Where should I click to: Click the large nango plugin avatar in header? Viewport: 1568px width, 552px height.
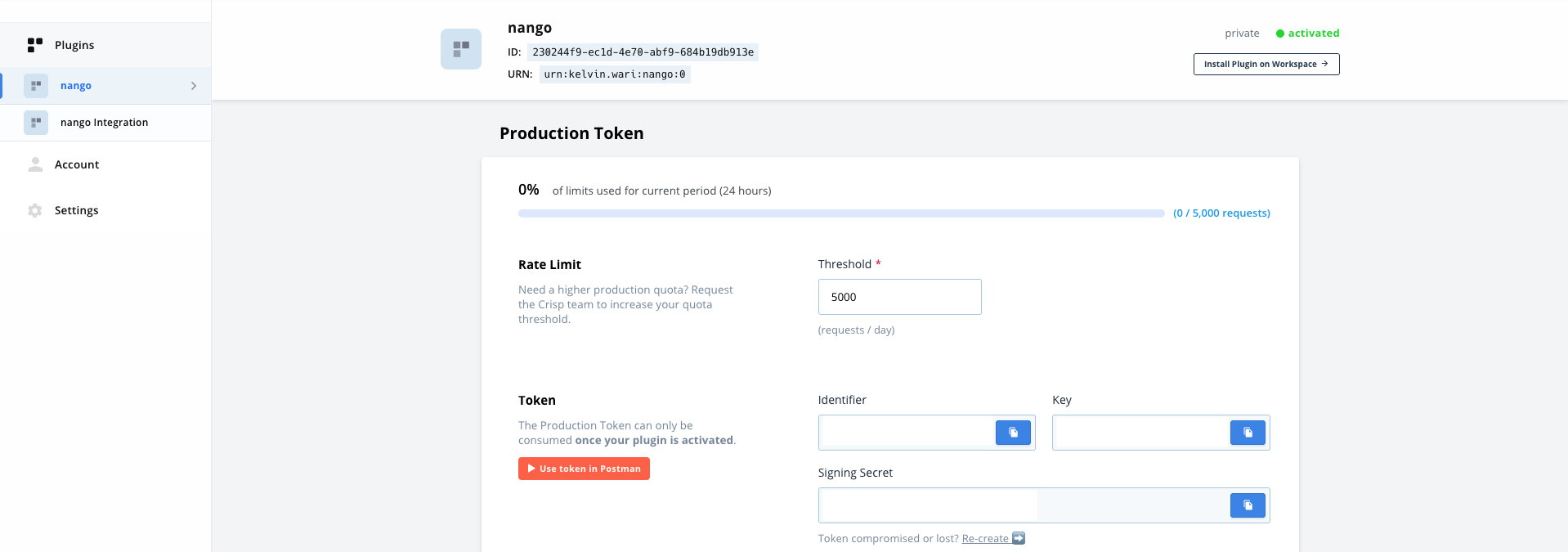pyautogui.click(x=461, y=49)
